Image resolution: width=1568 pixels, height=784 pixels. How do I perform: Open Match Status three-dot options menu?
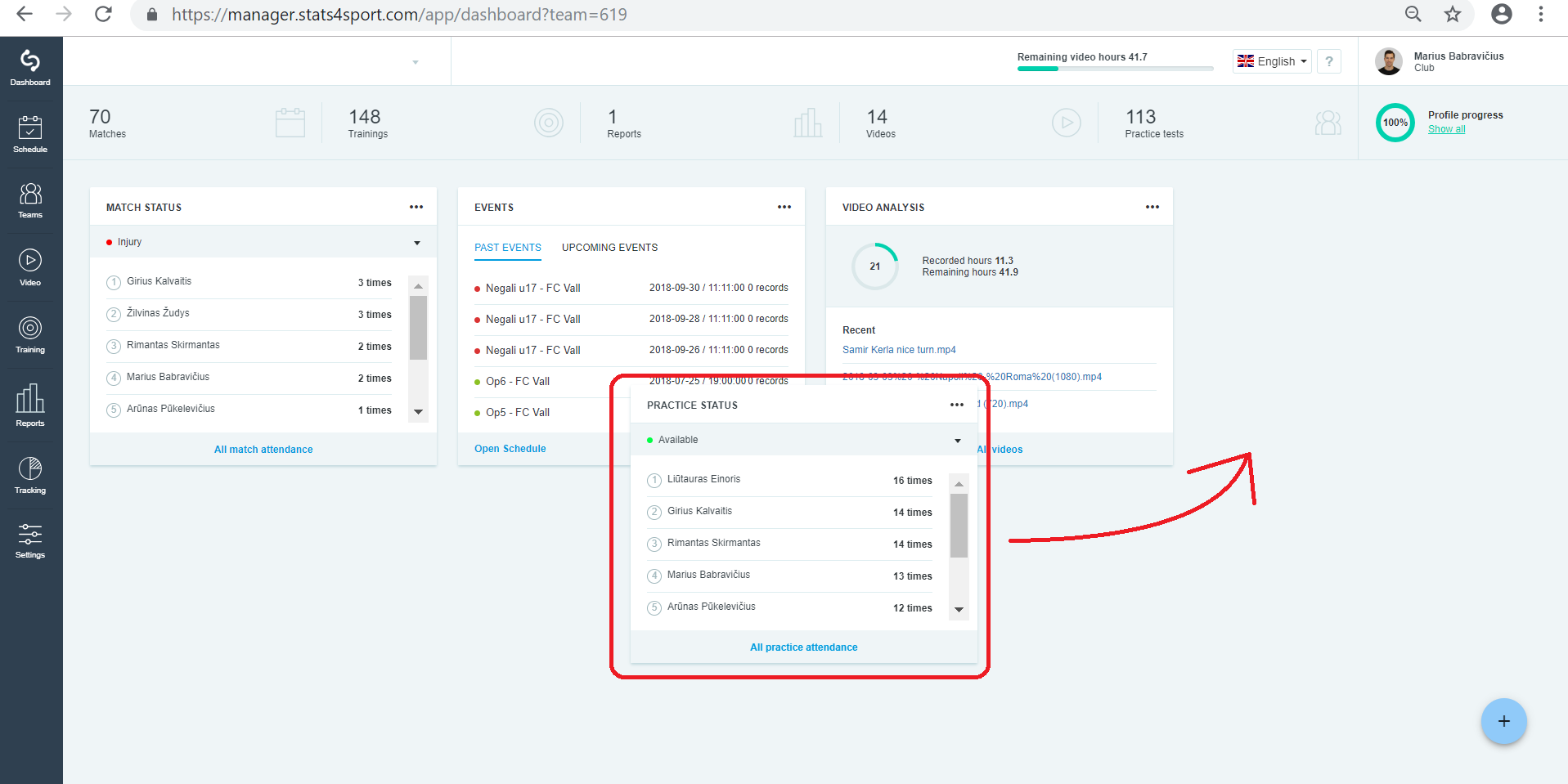[x=416, y=207]
